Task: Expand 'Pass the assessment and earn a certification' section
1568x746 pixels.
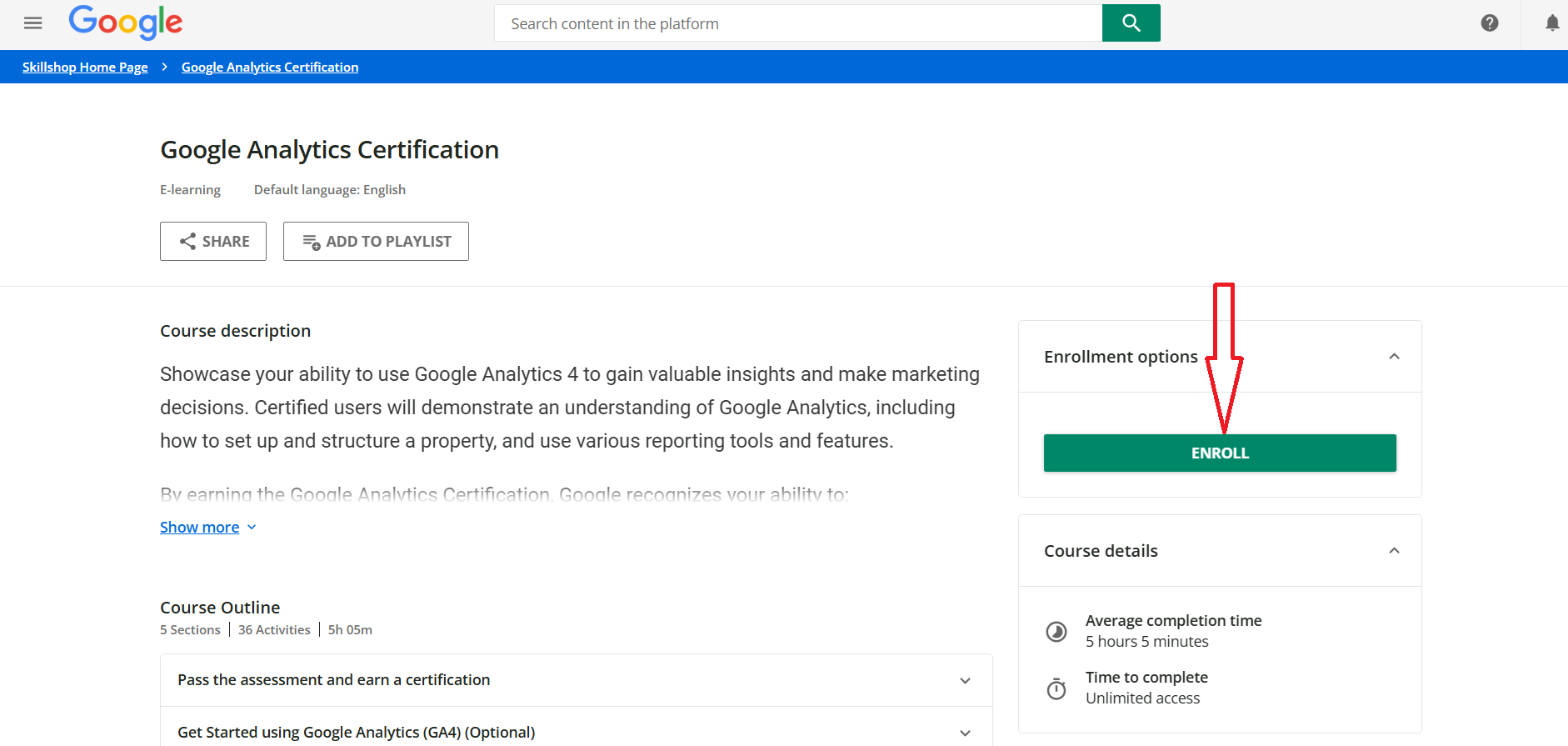Action: coord(965,681)
